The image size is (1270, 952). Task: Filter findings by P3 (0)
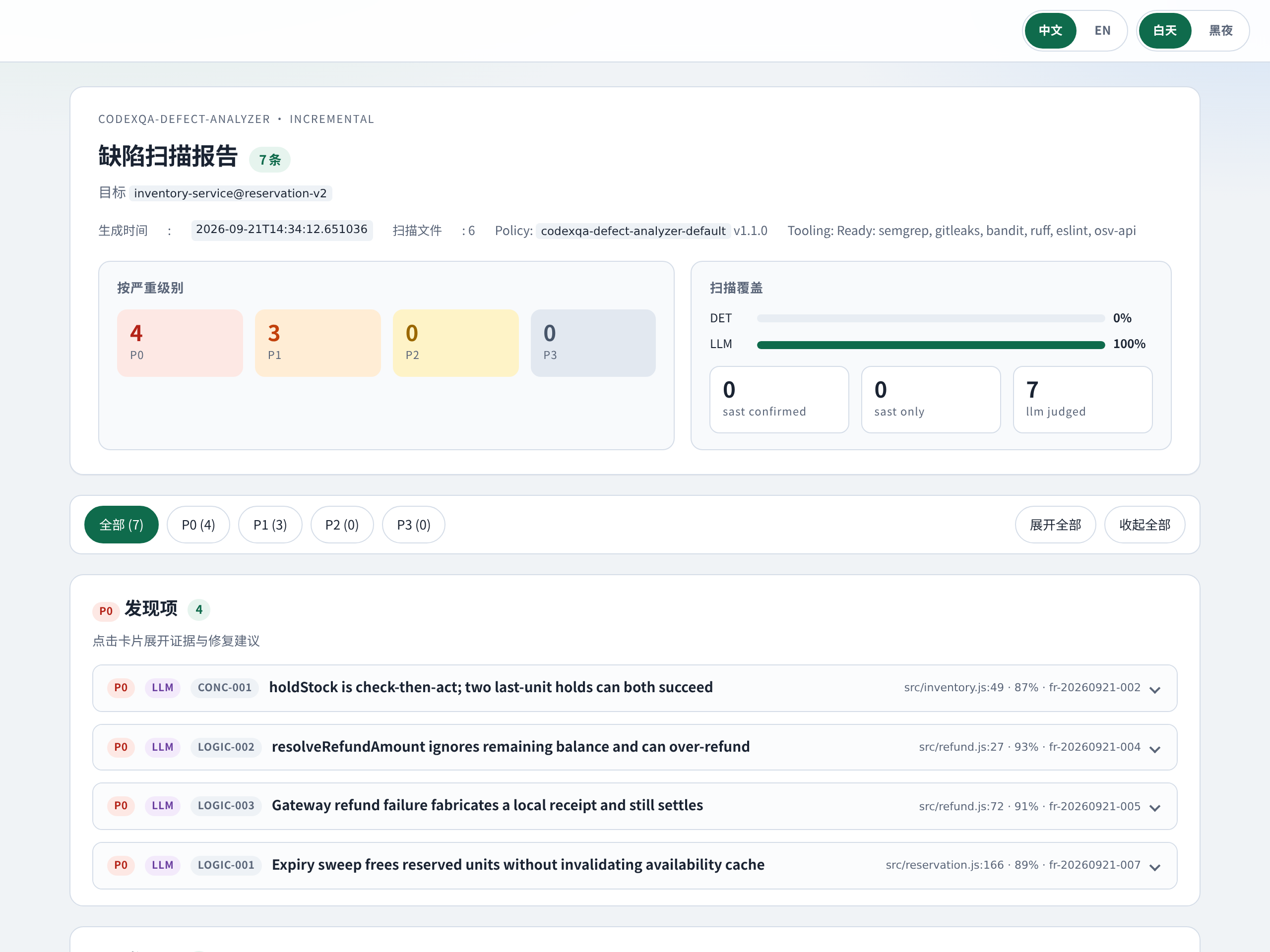tap(413, 525)
